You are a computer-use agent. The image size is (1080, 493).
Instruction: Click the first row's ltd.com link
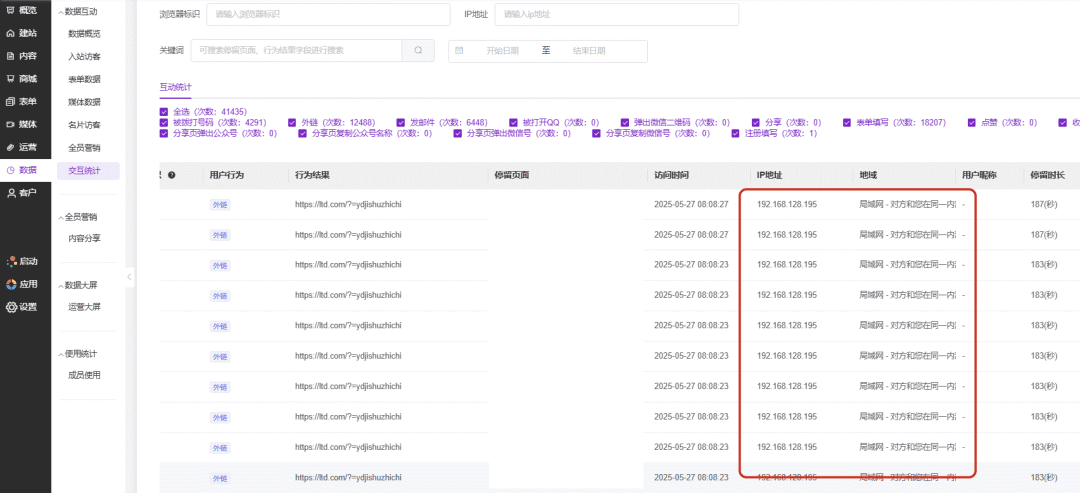pos(348,204)
